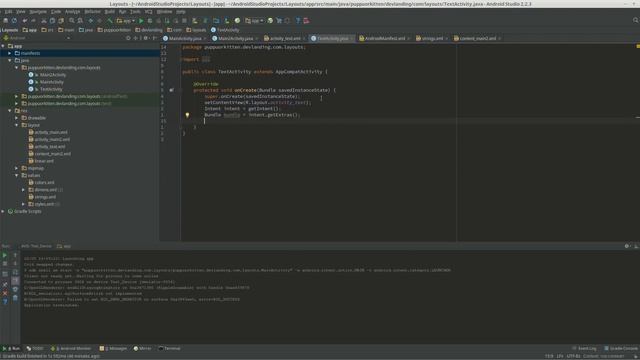Click the Project panel settings gear icon
This screenshot has height=360, width=640.
pyautogui.click(x=145, y=38)
